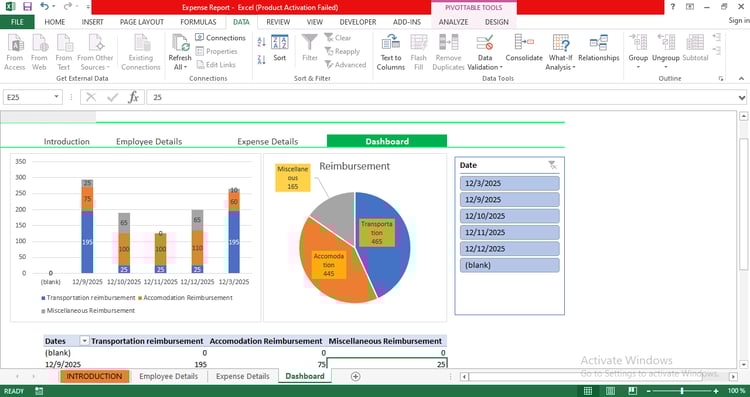Click the Undo arrow
Screen dimensions: 750x397
(44, 7)
